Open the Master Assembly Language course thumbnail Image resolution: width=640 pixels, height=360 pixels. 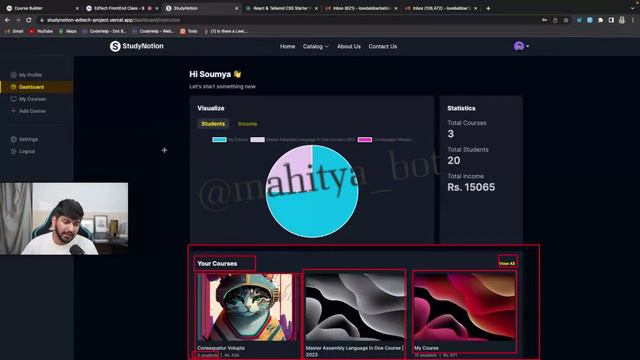point(355,307)
